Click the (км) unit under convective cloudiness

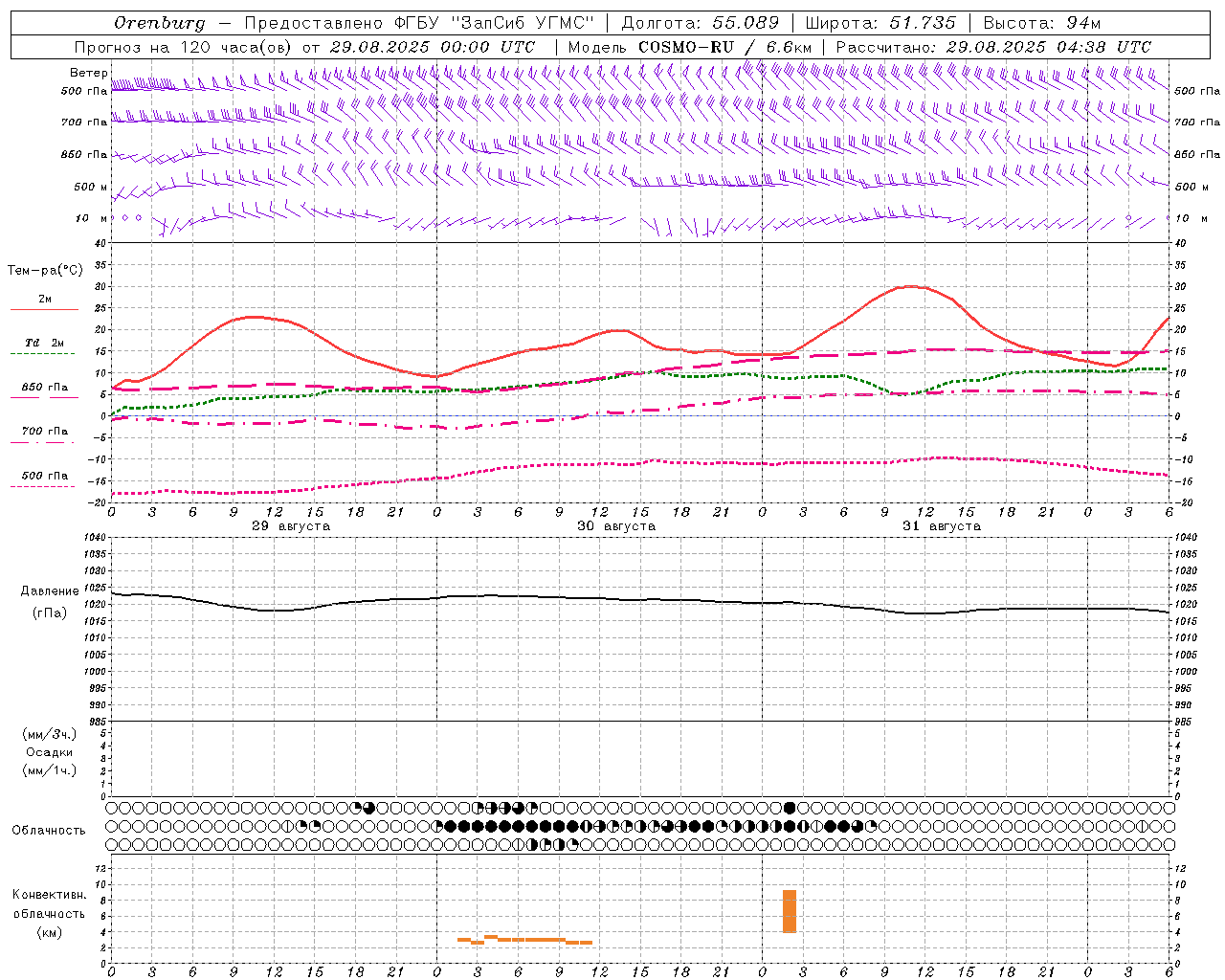tap(50, 932)
